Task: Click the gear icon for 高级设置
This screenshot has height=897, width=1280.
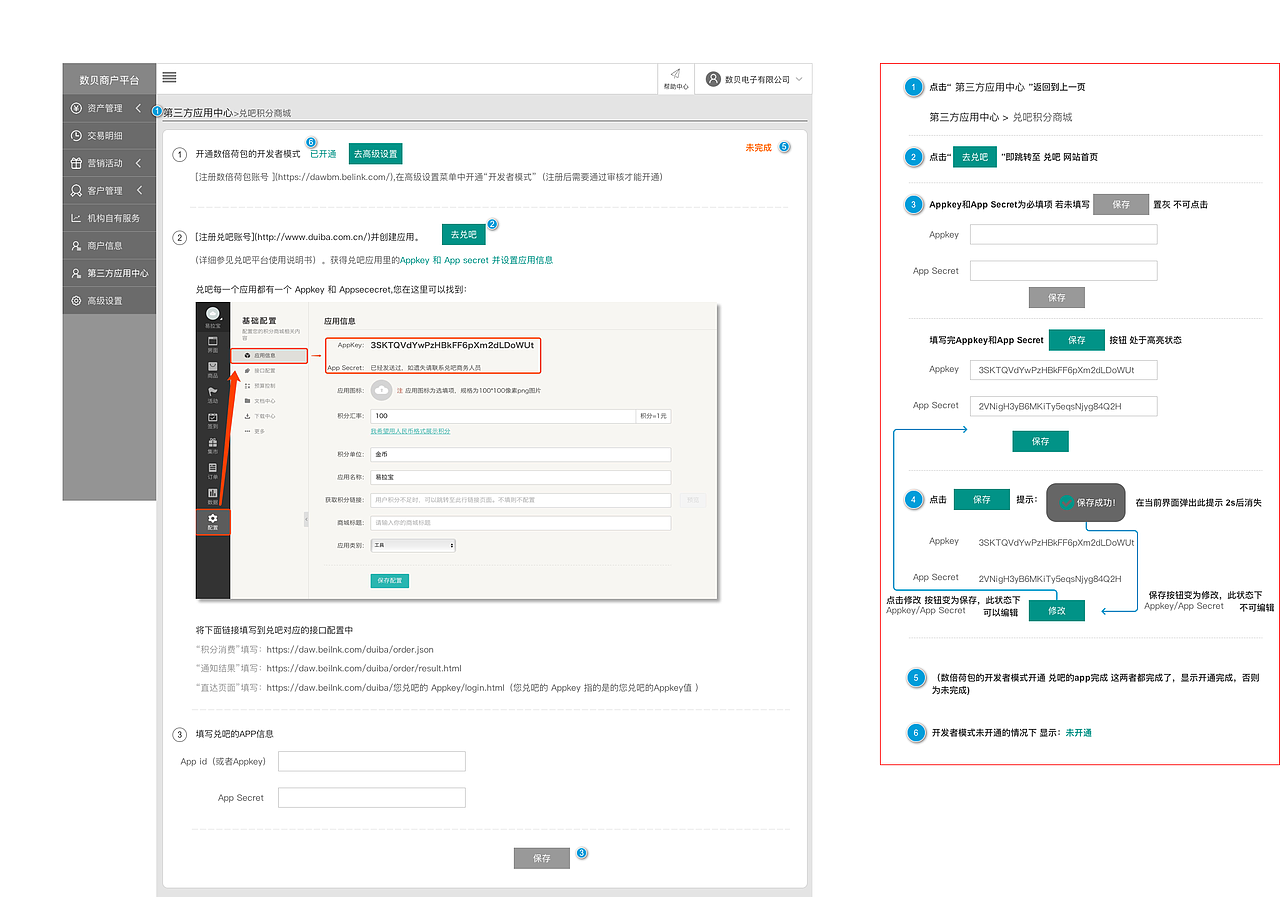Action: (77, 301)
